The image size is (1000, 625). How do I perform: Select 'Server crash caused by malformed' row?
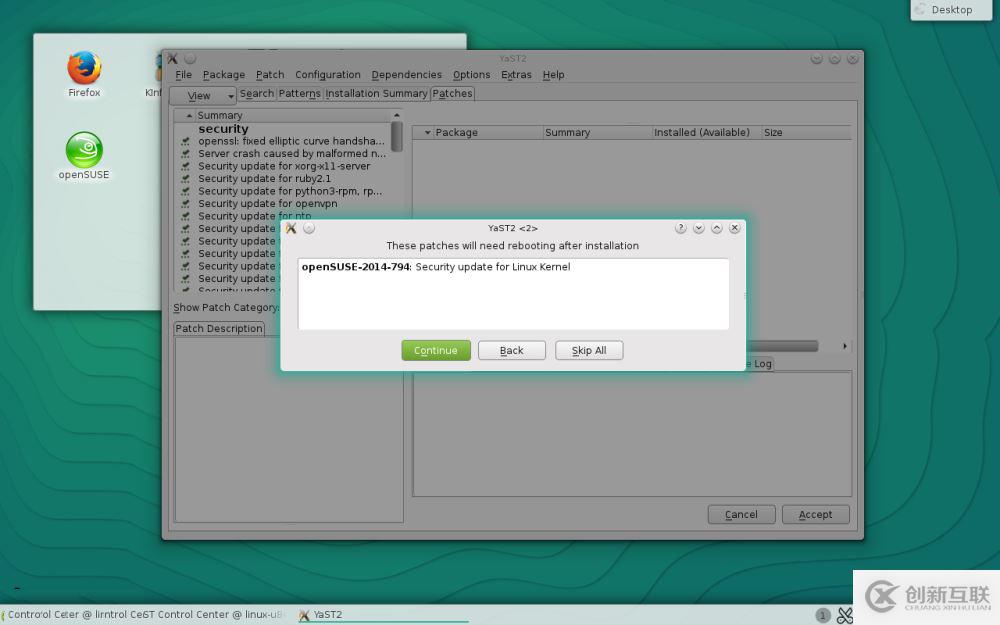(291, 154)
